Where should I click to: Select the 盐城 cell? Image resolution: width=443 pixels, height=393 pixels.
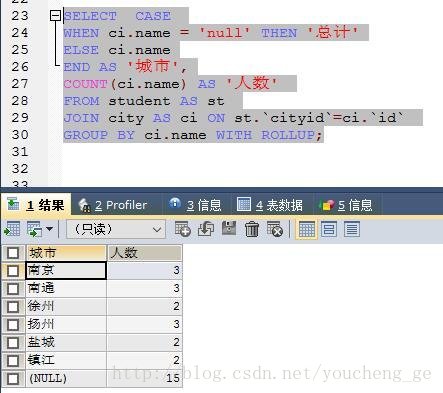[66, 342]
